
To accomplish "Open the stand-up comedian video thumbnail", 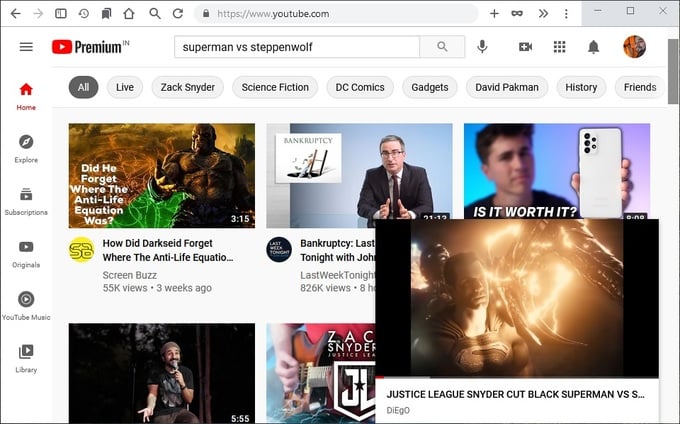I will [162, 373].
